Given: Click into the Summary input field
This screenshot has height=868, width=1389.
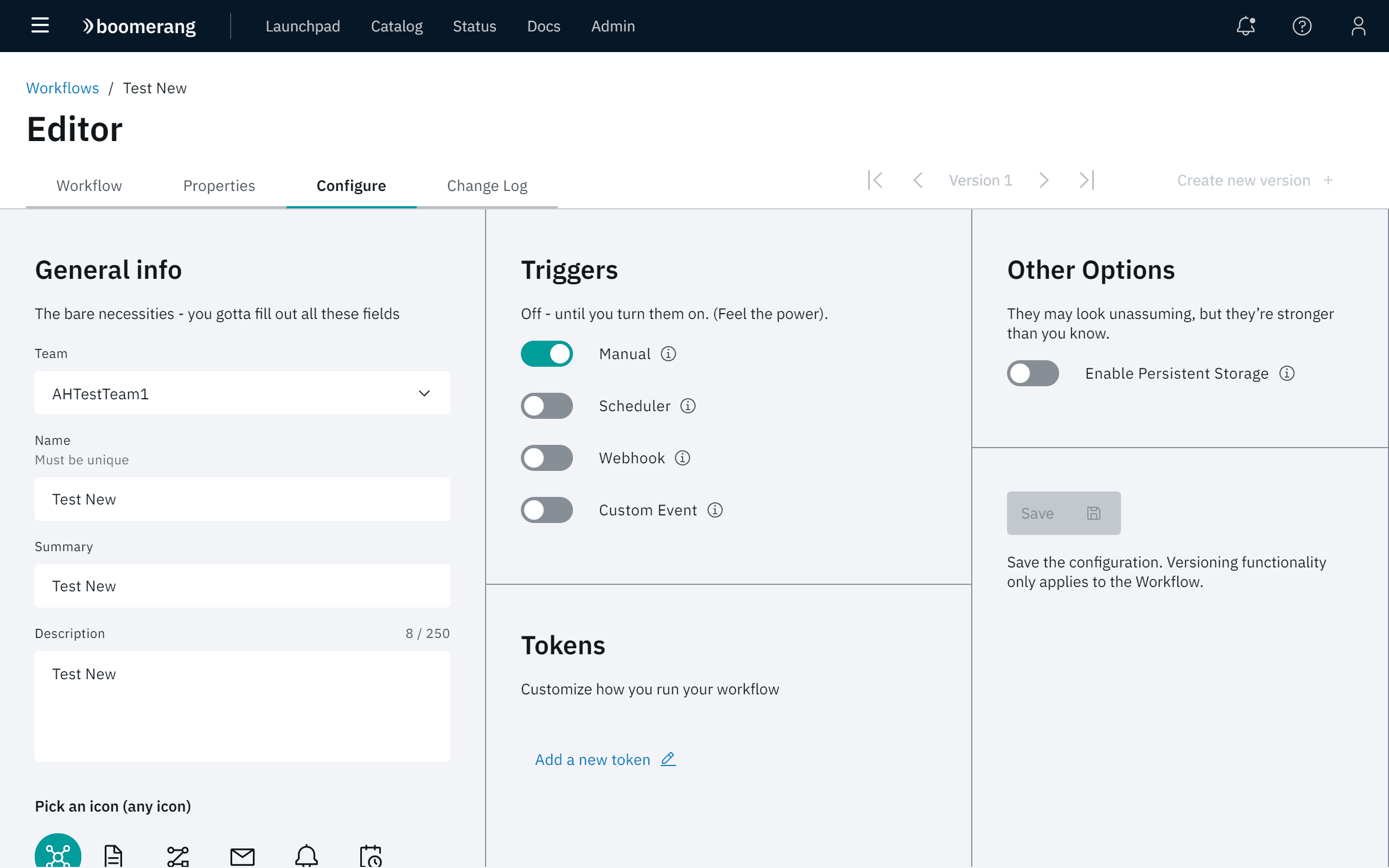Looking at the screenshot, I should [242, 585].
